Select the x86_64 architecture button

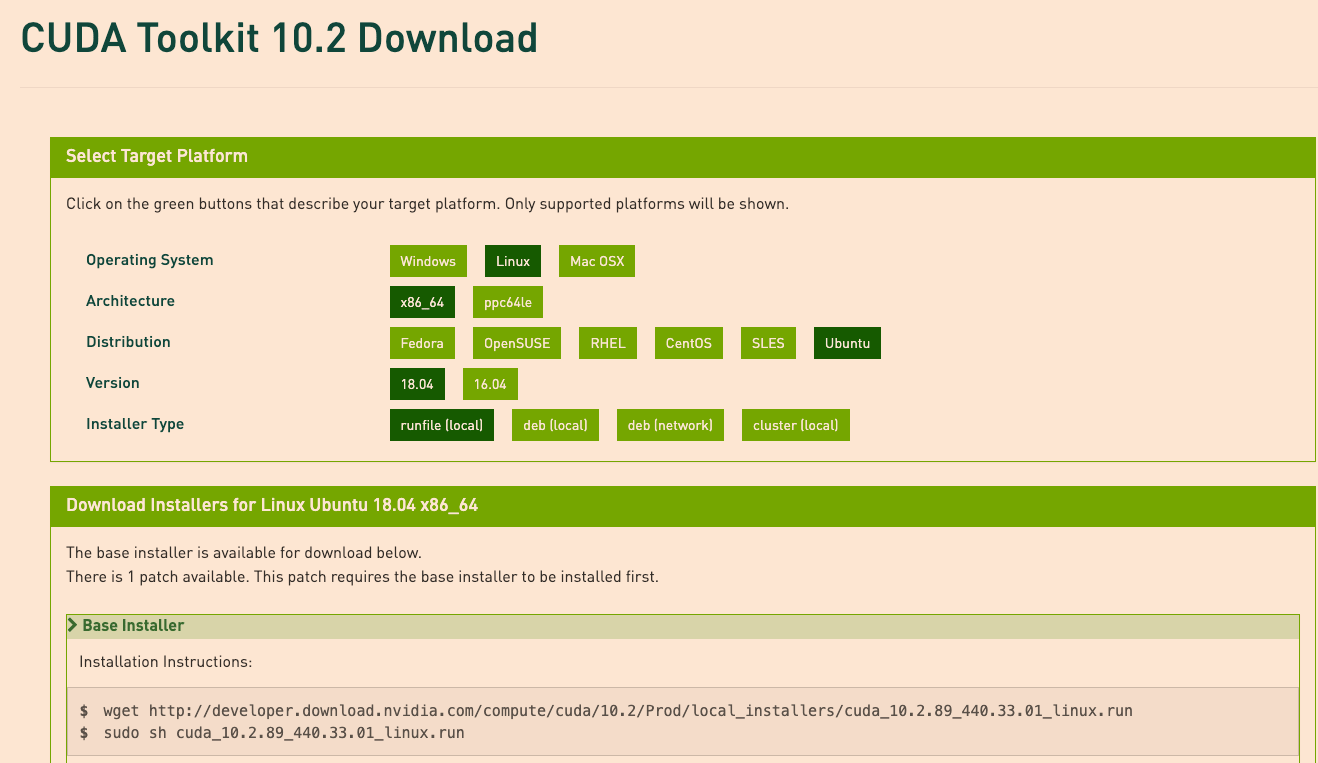(422, 302)
